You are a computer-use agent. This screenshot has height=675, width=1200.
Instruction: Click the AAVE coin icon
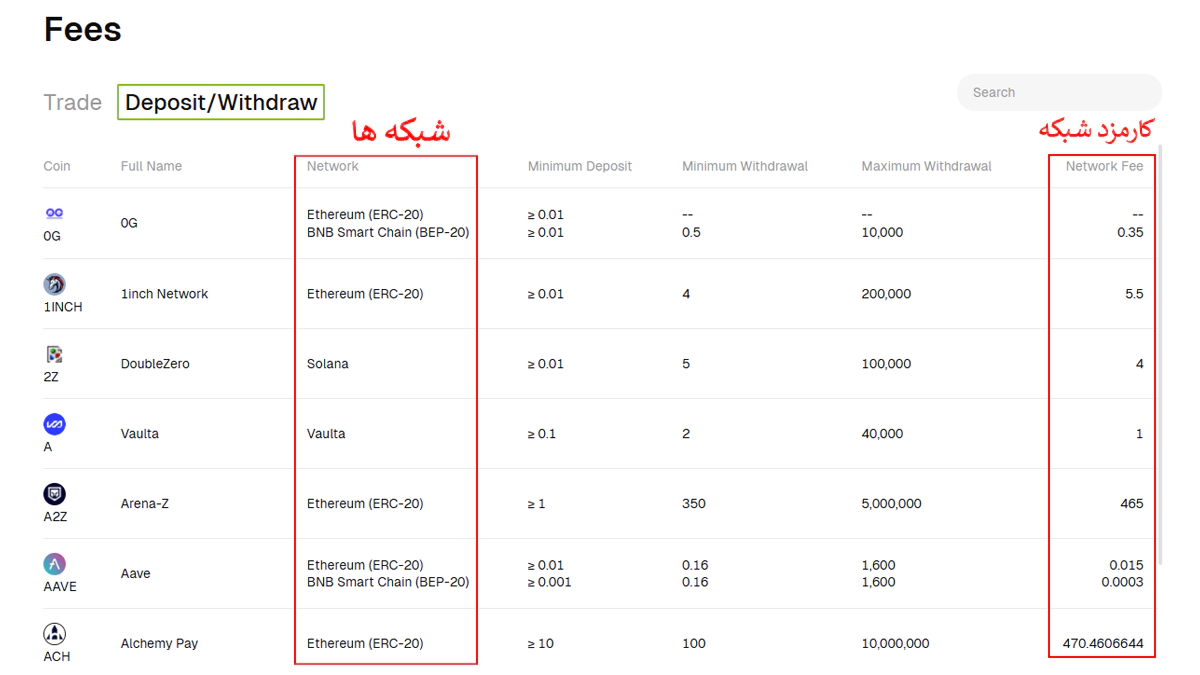click(x=54, y=564)
